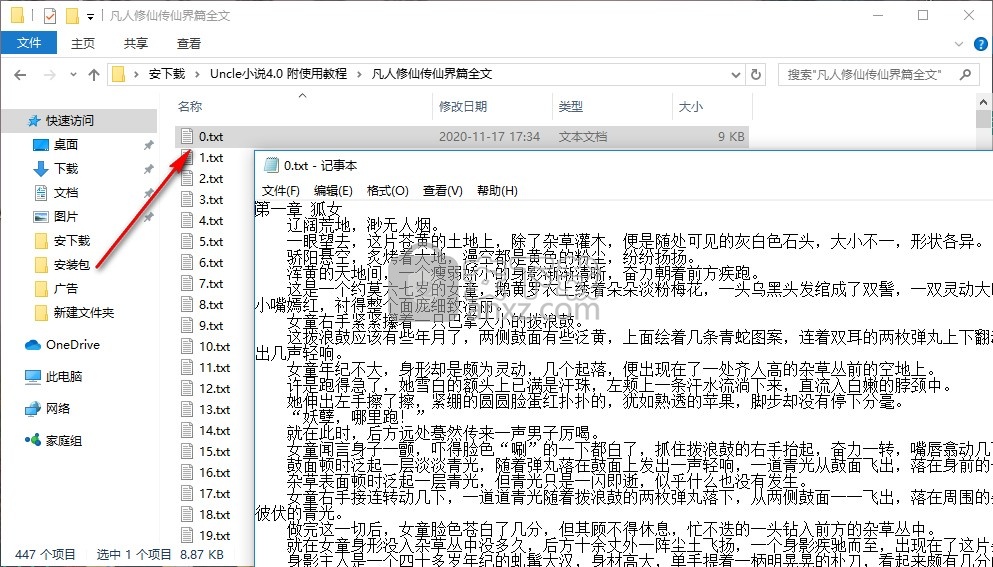Select 快速访问 in the navigation pane
This screenshot has width=993, height=567.
point(69,120)
